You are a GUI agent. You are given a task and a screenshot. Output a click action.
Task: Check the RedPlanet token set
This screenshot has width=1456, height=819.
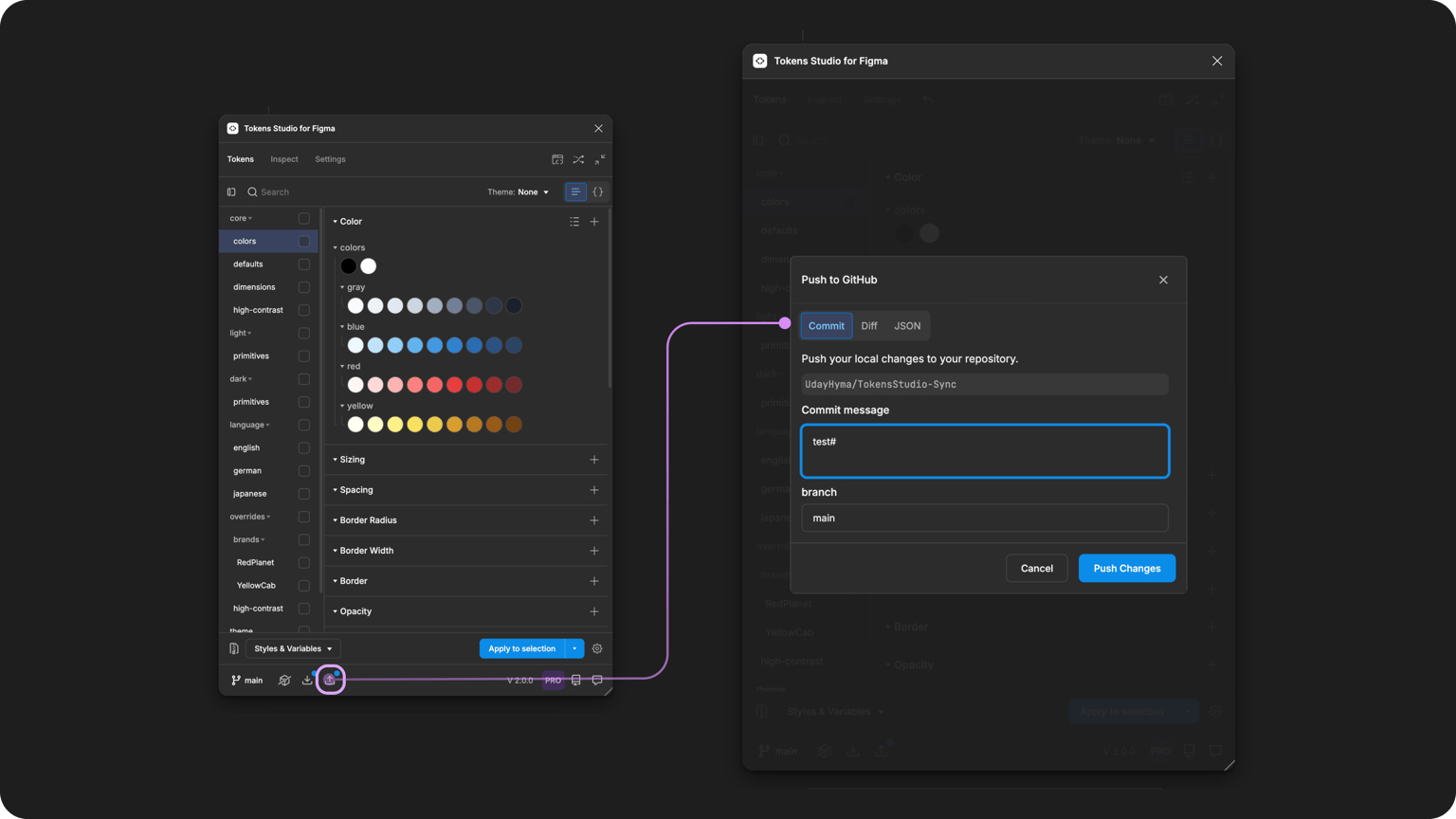click(x=303, y=563)
